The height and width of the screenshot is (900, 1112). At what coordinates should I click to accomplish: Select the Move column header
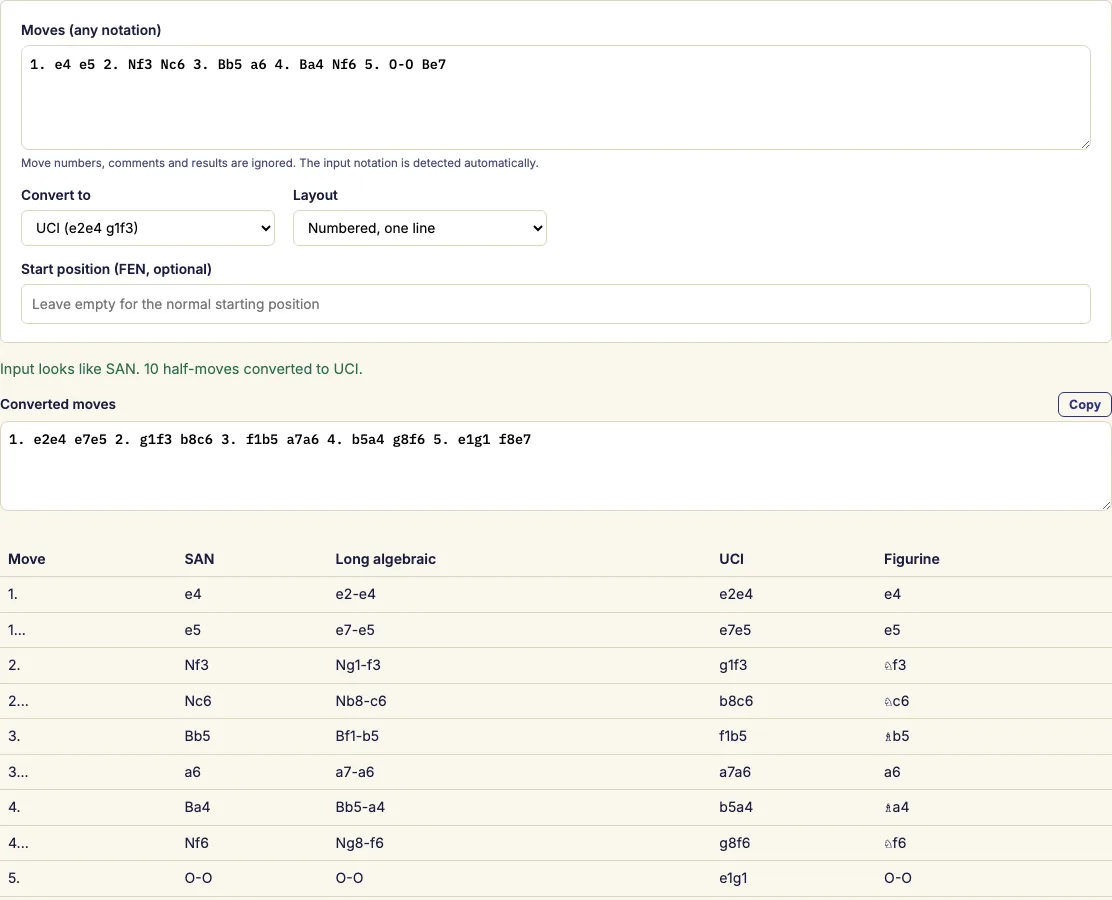(x=26, y=559)
